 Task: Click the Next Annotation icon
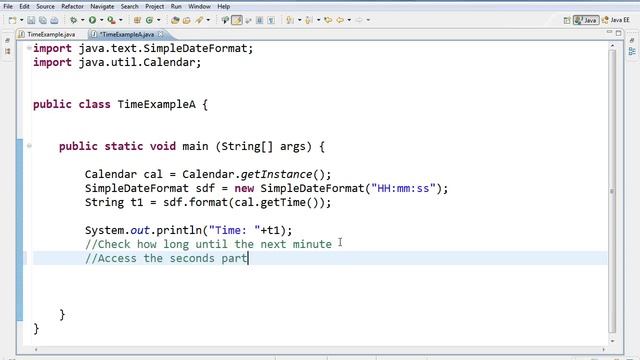[290, 20]
